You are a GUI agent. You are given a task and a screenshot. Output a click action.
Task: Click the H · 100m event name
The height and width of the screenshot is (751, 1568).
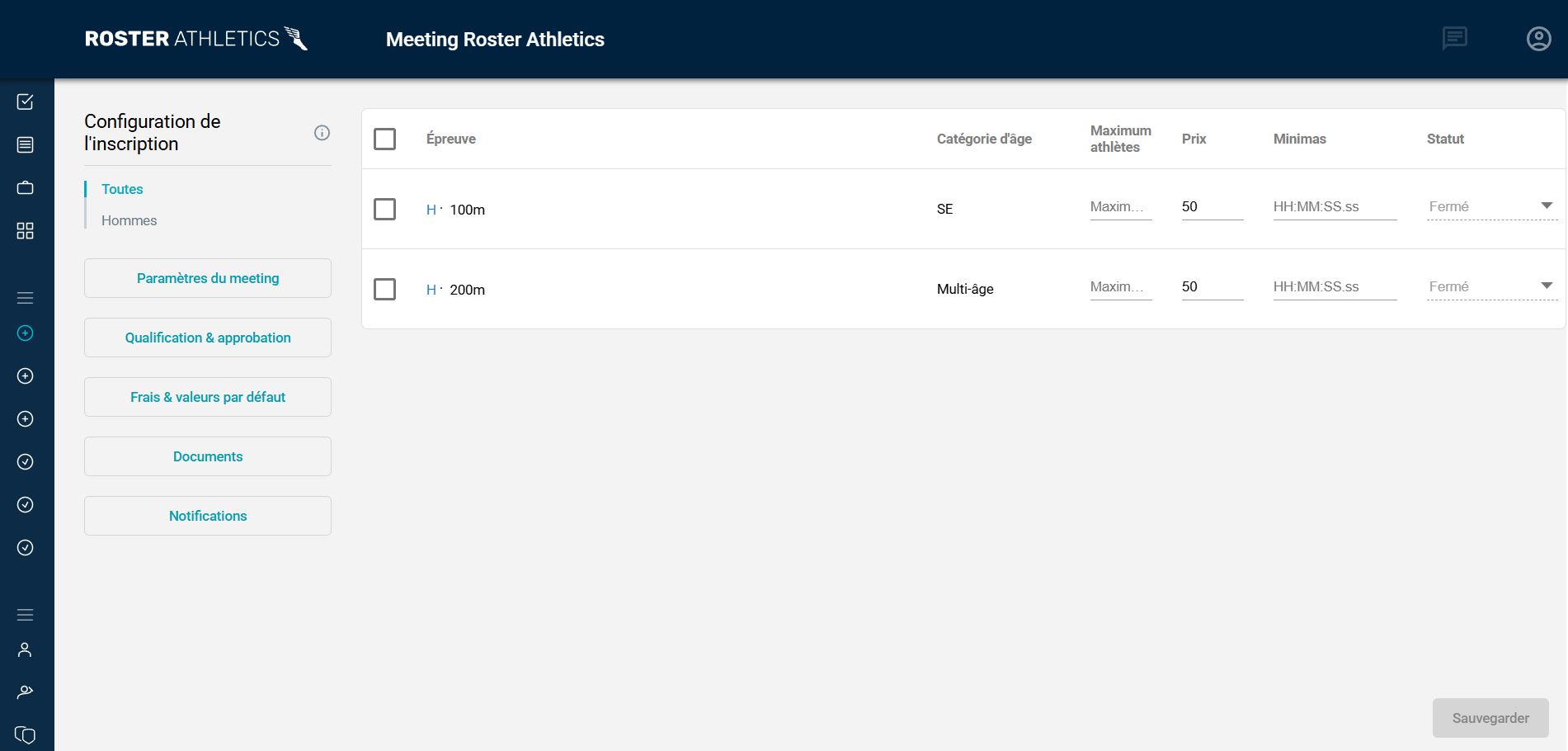(x=455, y=210)
